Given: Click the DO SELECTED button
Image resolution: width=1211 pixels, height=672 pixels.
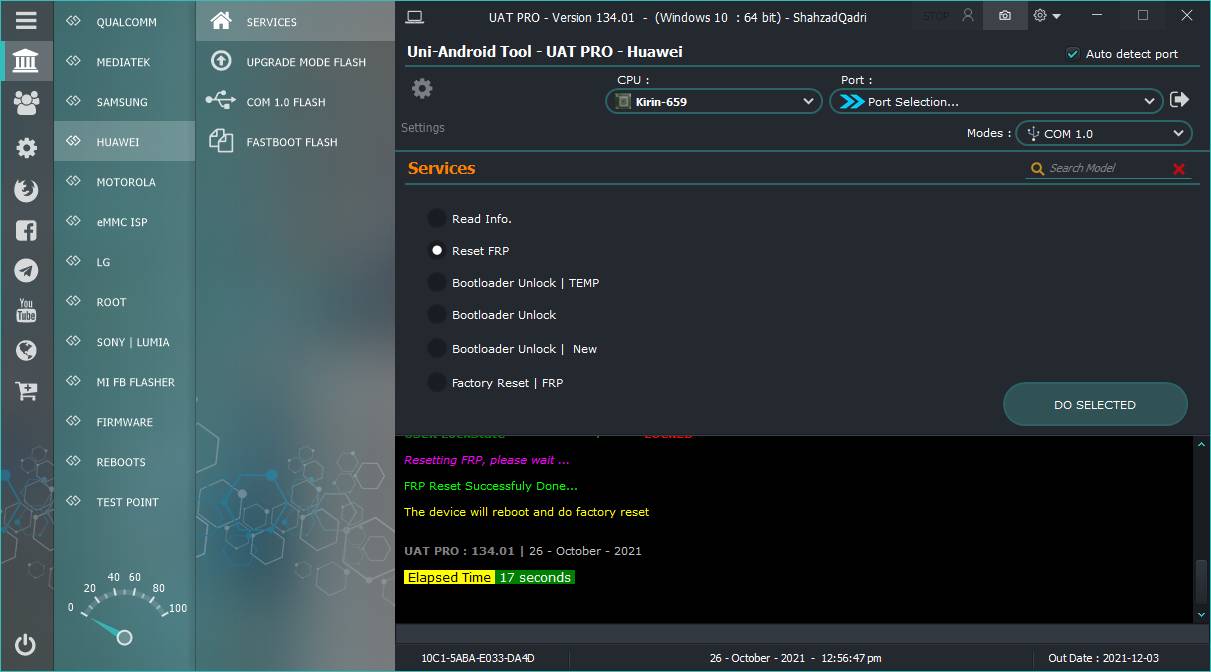Looking at the screenshot, I should point(1095,405).
